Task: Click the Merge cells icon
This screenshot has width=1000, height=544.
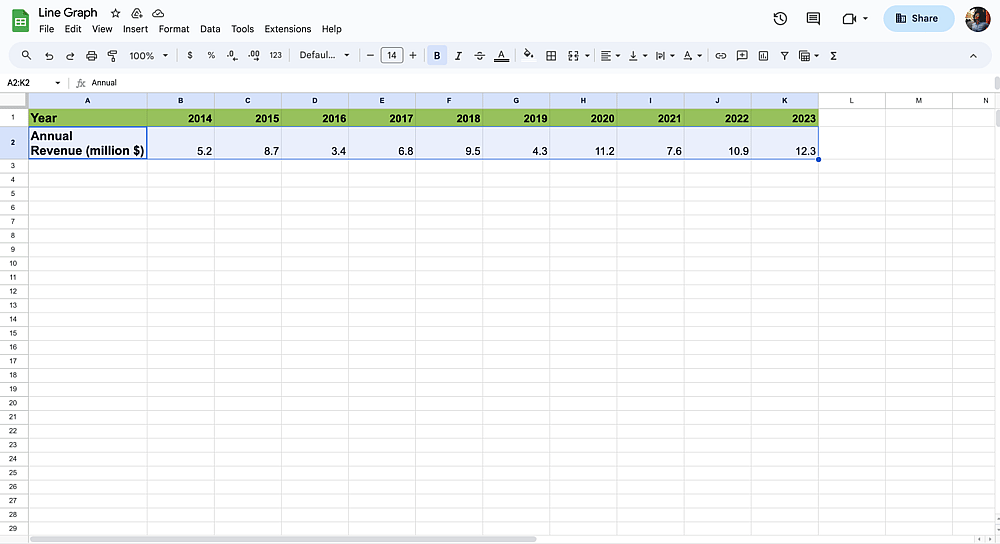Action: [x=573, y=56]
